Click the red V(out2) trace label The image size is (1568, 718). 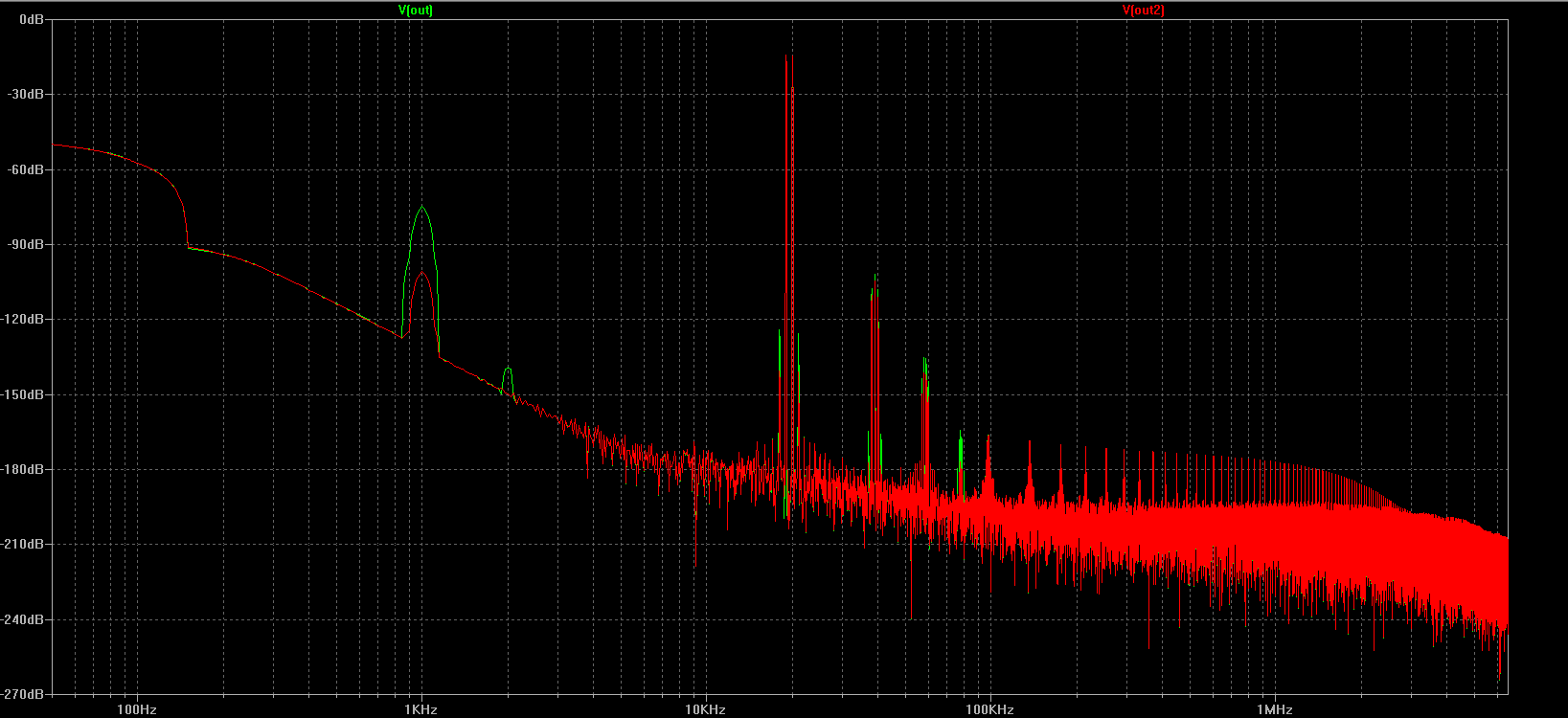pyautogui.click(x=1144, y=11)
